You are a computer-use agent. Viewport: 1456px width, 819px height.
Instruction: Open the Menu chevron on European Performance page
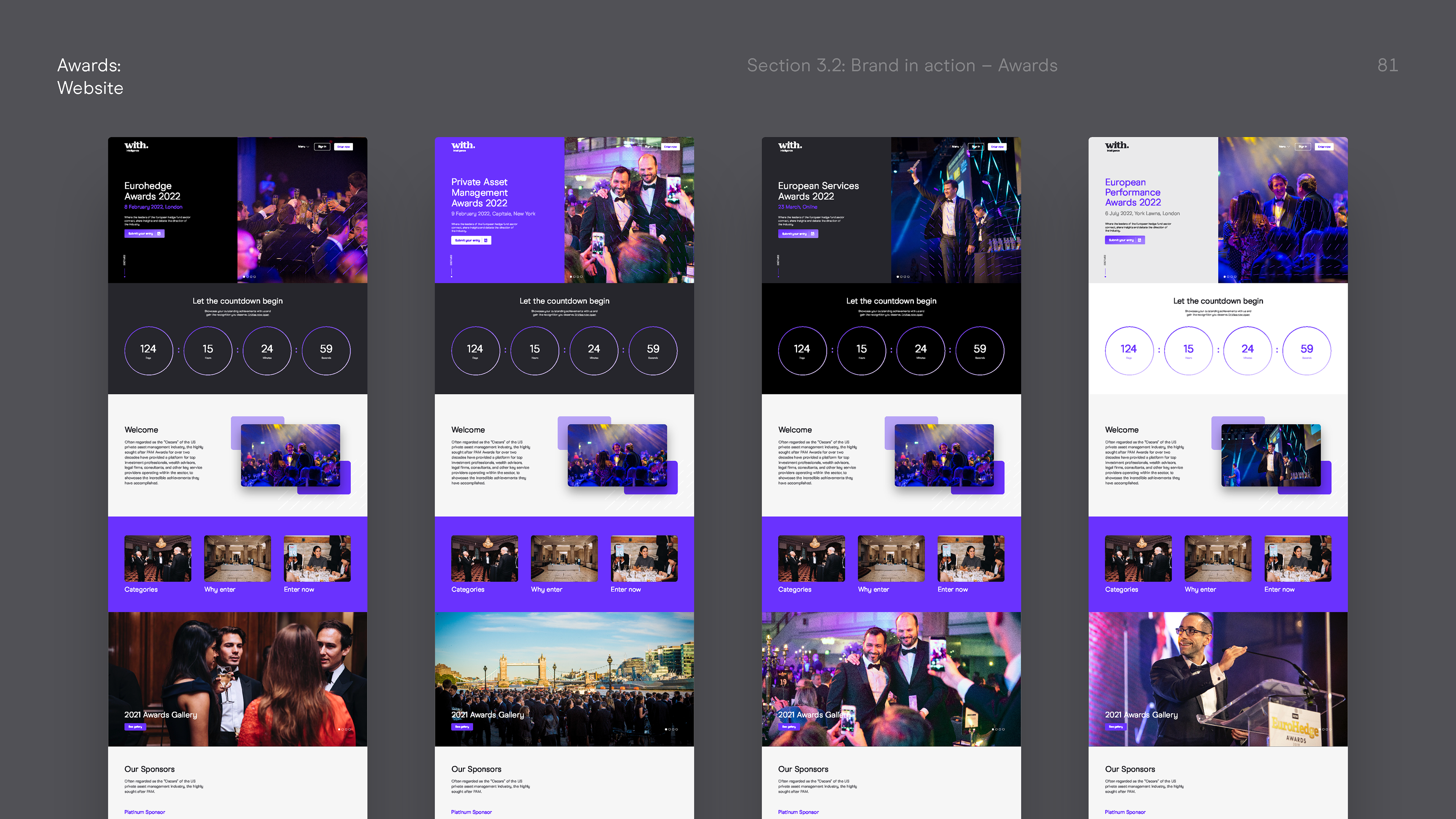tap(1288, 146)
